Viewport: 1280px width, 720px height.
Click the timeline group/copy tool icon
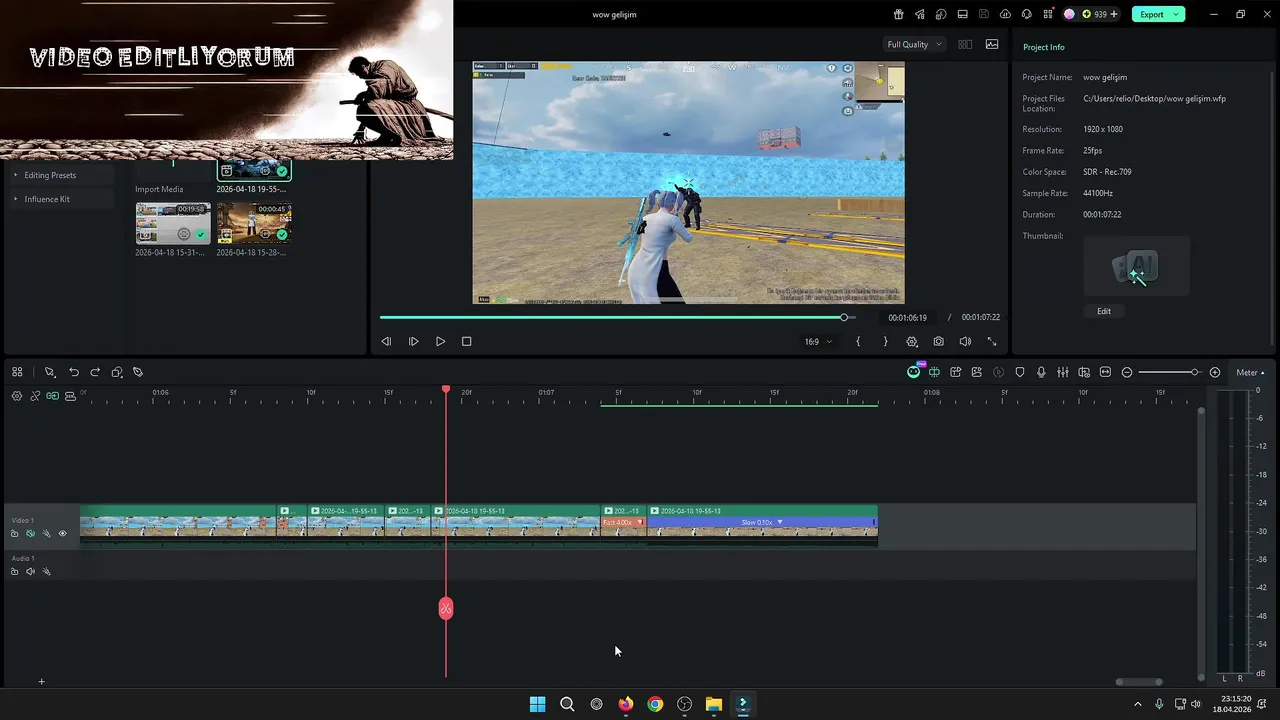coord(117,372)
